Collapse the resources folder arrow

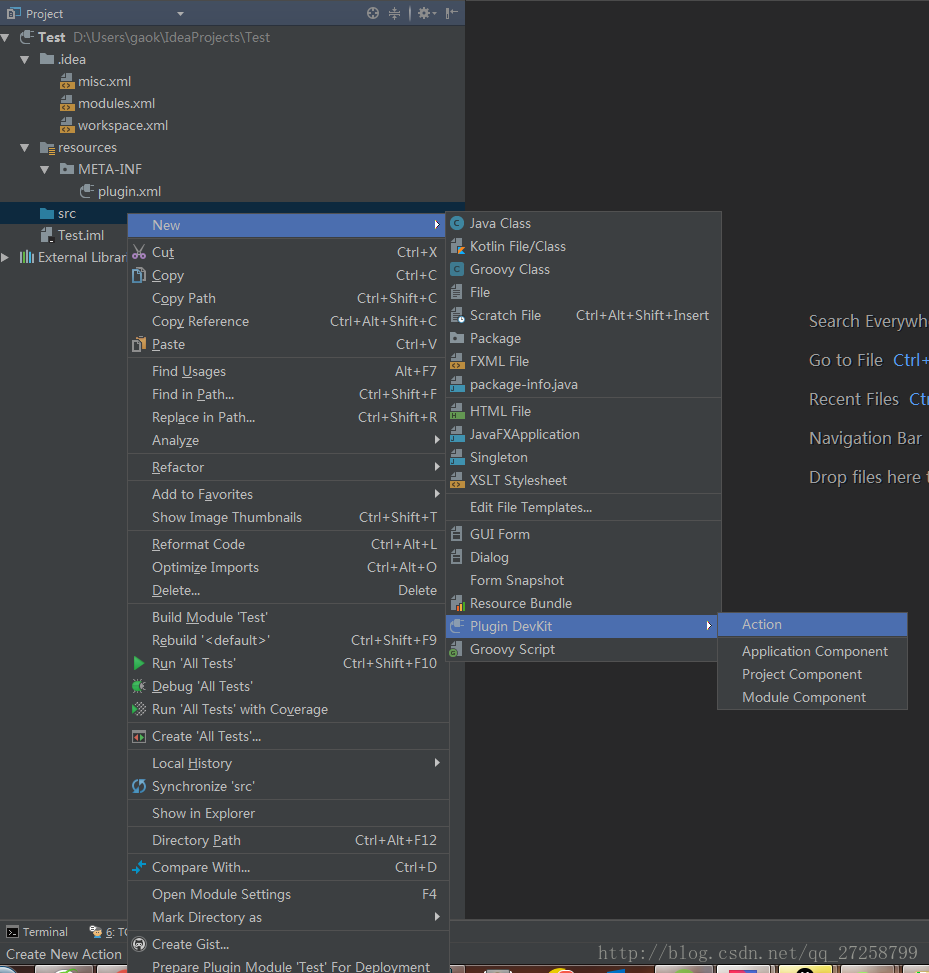pyautogui.click(x=25, y=148)
